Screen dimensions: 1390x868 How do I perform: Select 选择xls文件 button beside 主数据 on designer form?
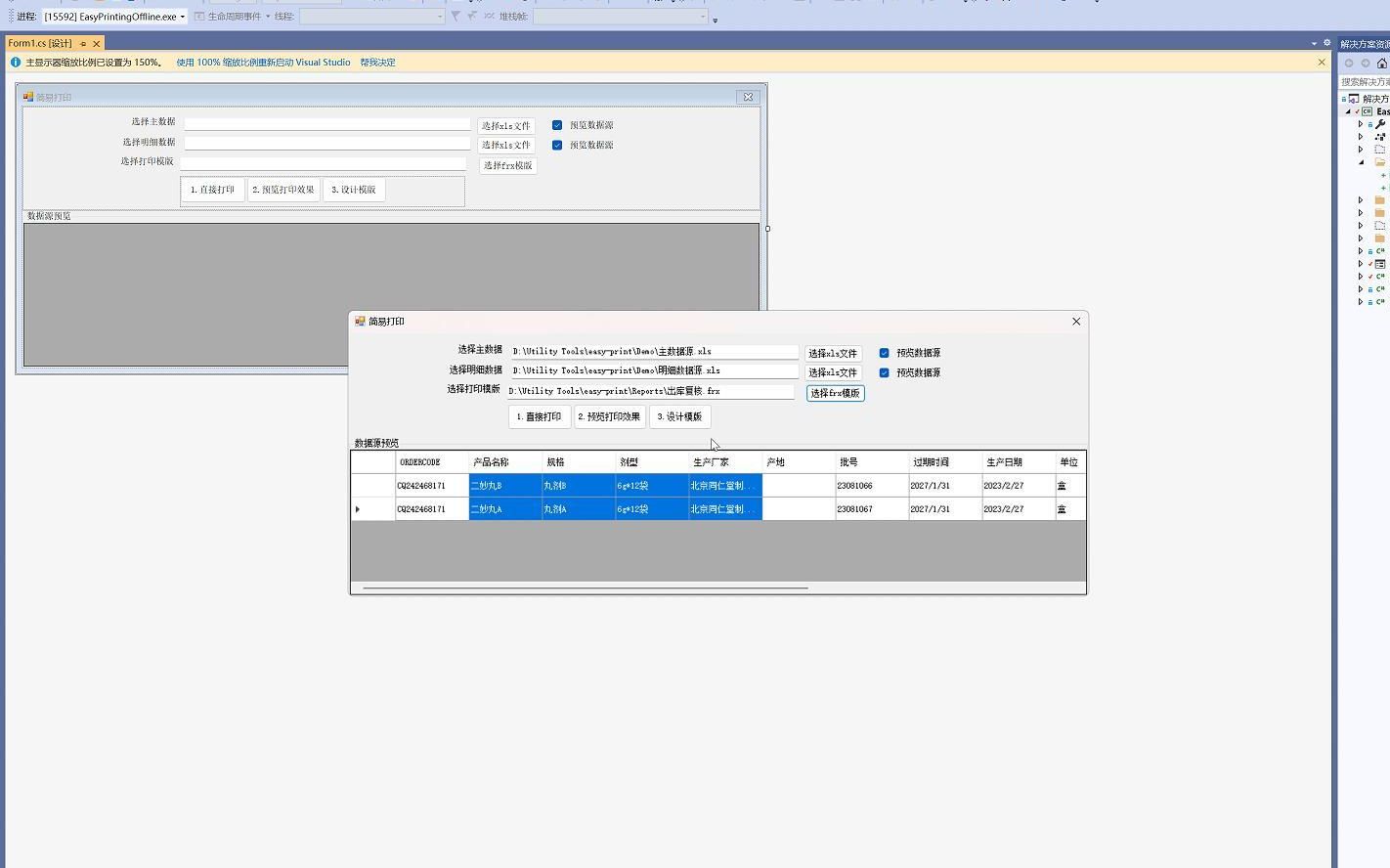(x=506, y=126)
